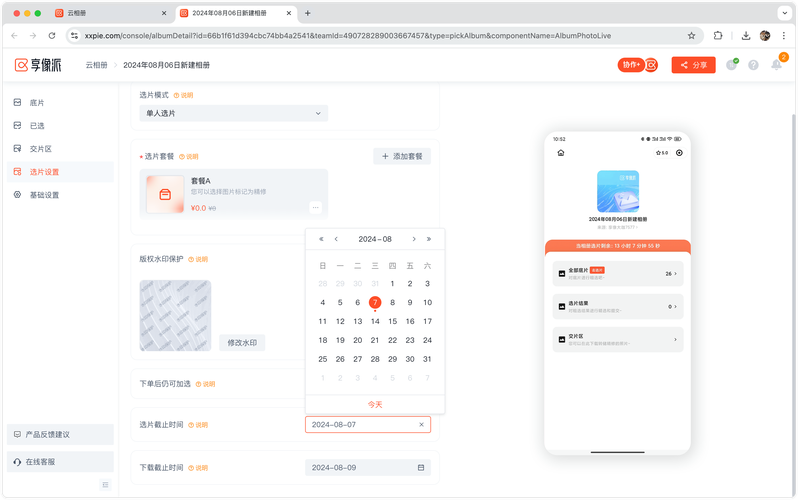
Task: Select the 选片设置 sidebar tab
Action: tap(44, 172)
